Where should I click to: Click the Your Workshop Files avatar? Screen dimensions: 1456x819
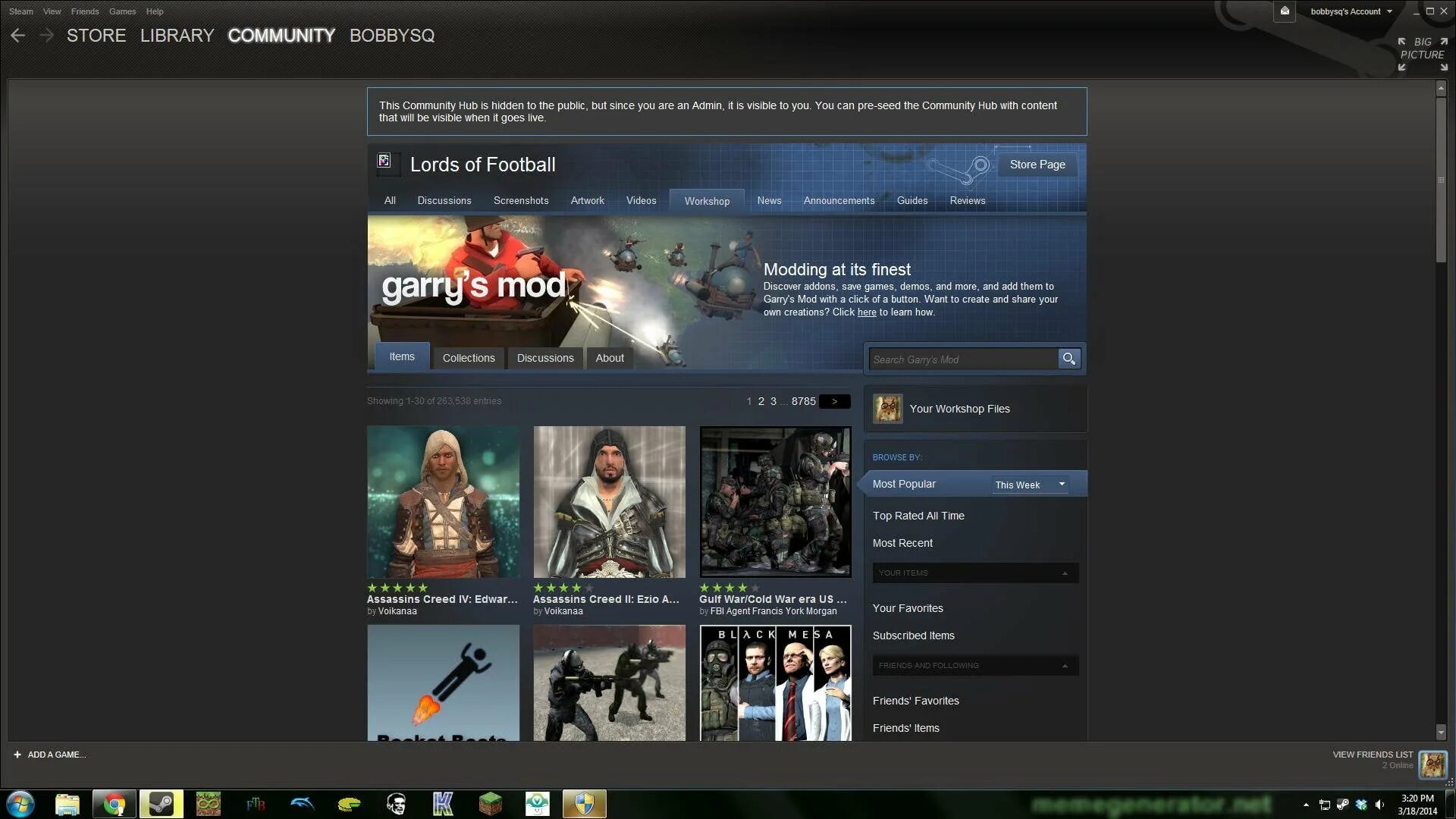(x=887, y=409)
